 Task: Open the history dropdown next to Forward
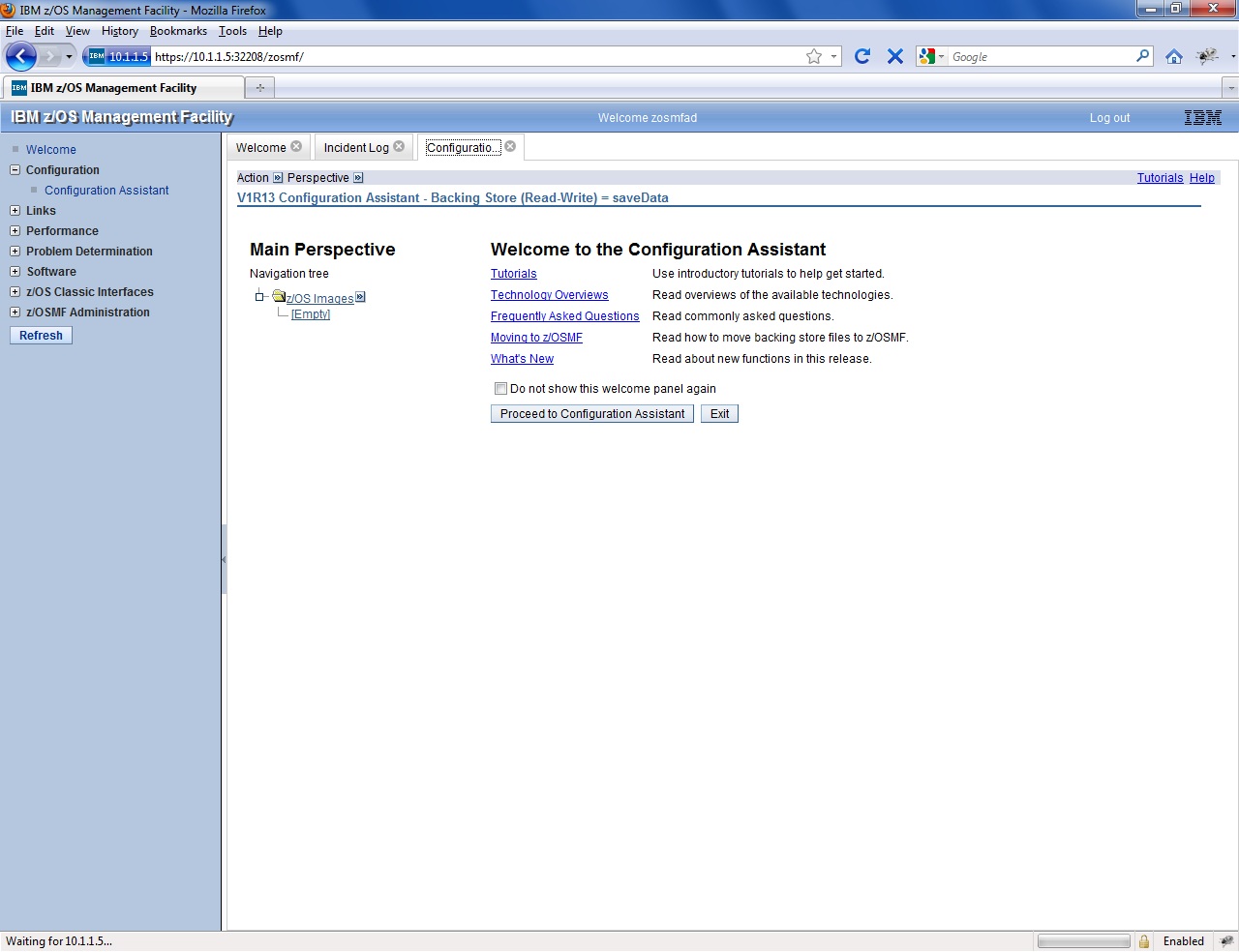pos(69,57)
